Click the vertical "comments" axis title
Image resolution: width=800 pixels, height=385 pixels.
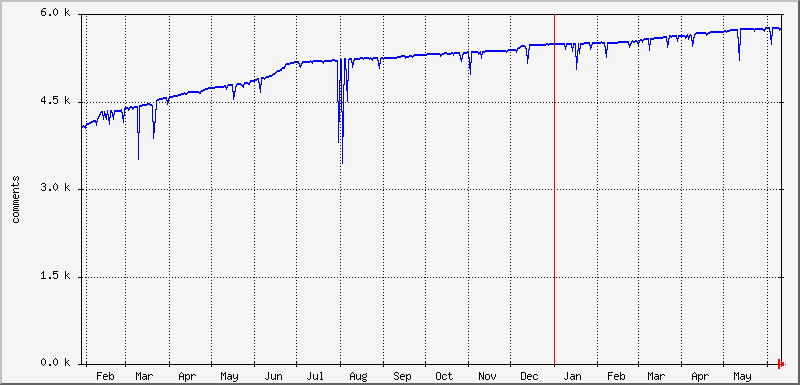(x=16, y=200)
